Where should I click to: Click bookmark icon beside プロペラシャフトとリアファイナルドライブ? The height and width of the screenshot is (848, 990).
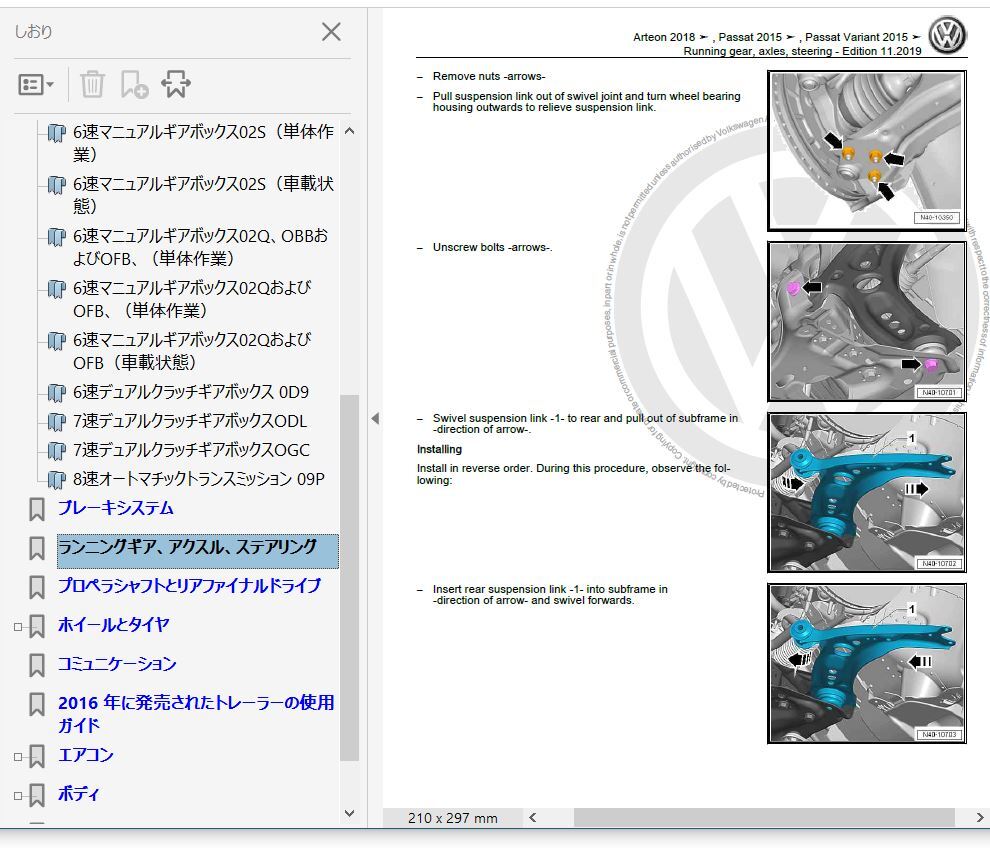[x=37, y=587]
